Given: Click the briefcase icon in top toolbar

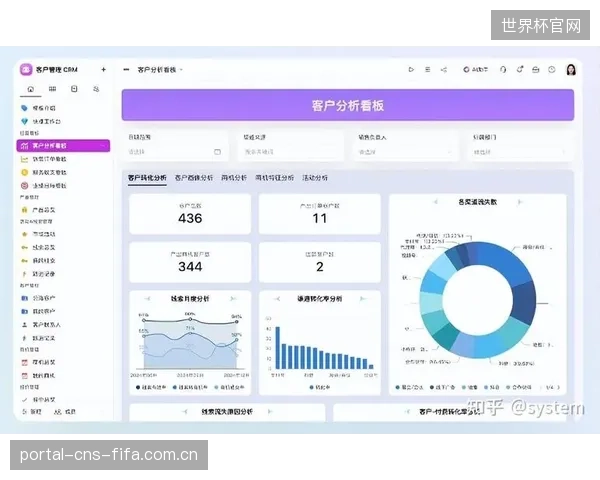Looking at the screenshot, I should 536,70.
